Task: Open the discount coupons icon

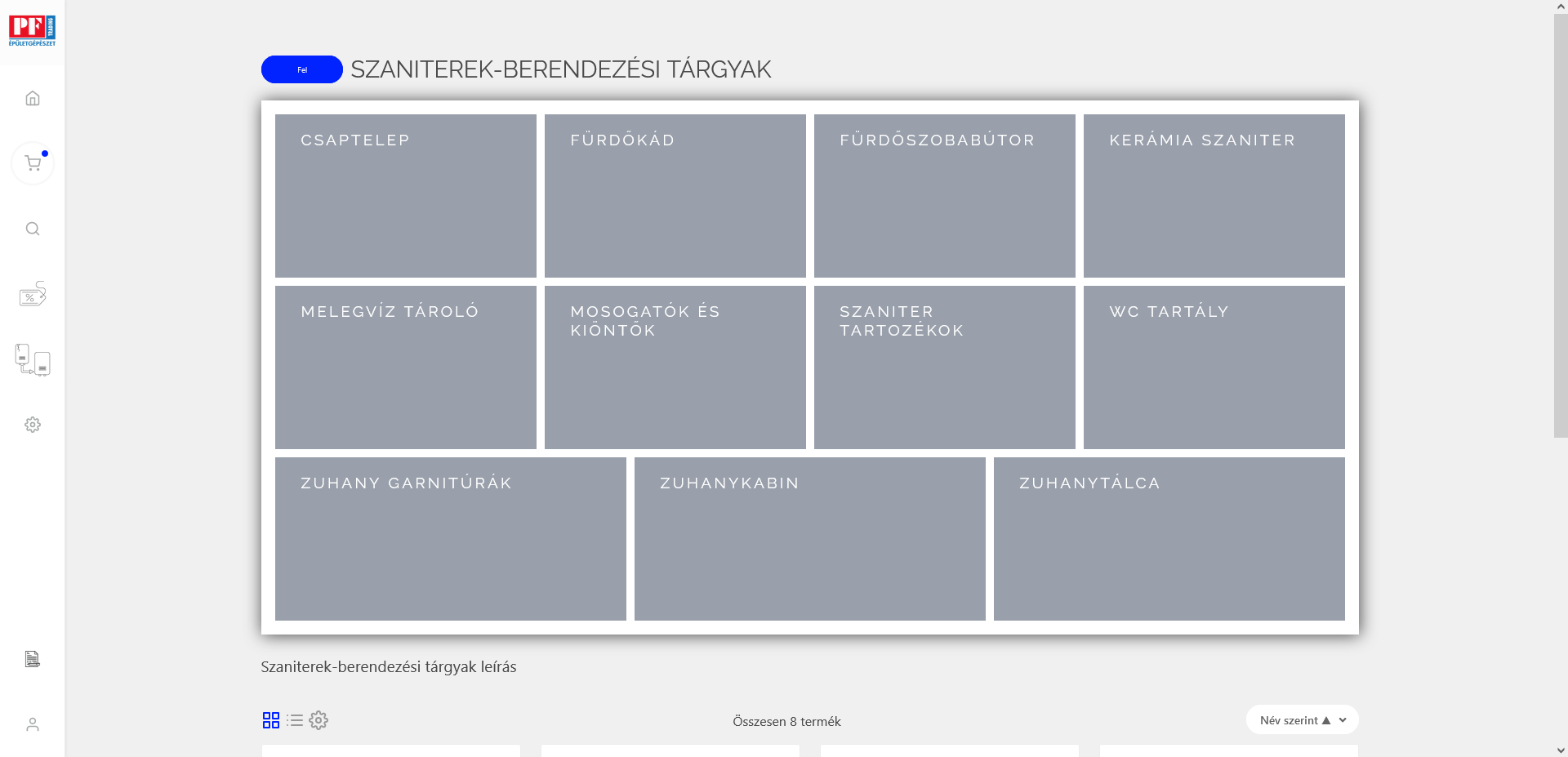Action: (33, 294)
